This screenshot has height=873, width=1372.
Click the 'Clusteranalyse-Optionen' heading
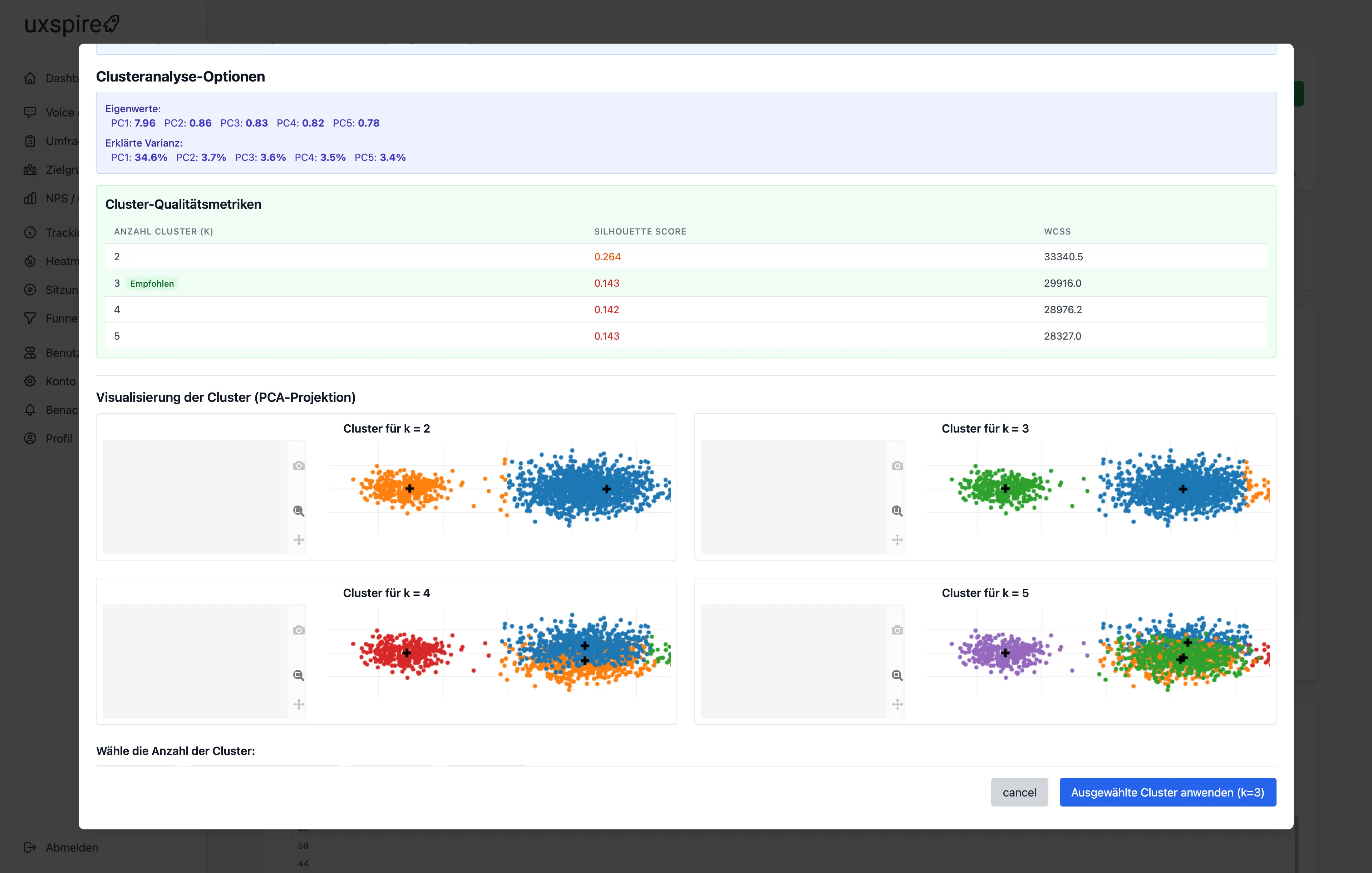point(181,76)
